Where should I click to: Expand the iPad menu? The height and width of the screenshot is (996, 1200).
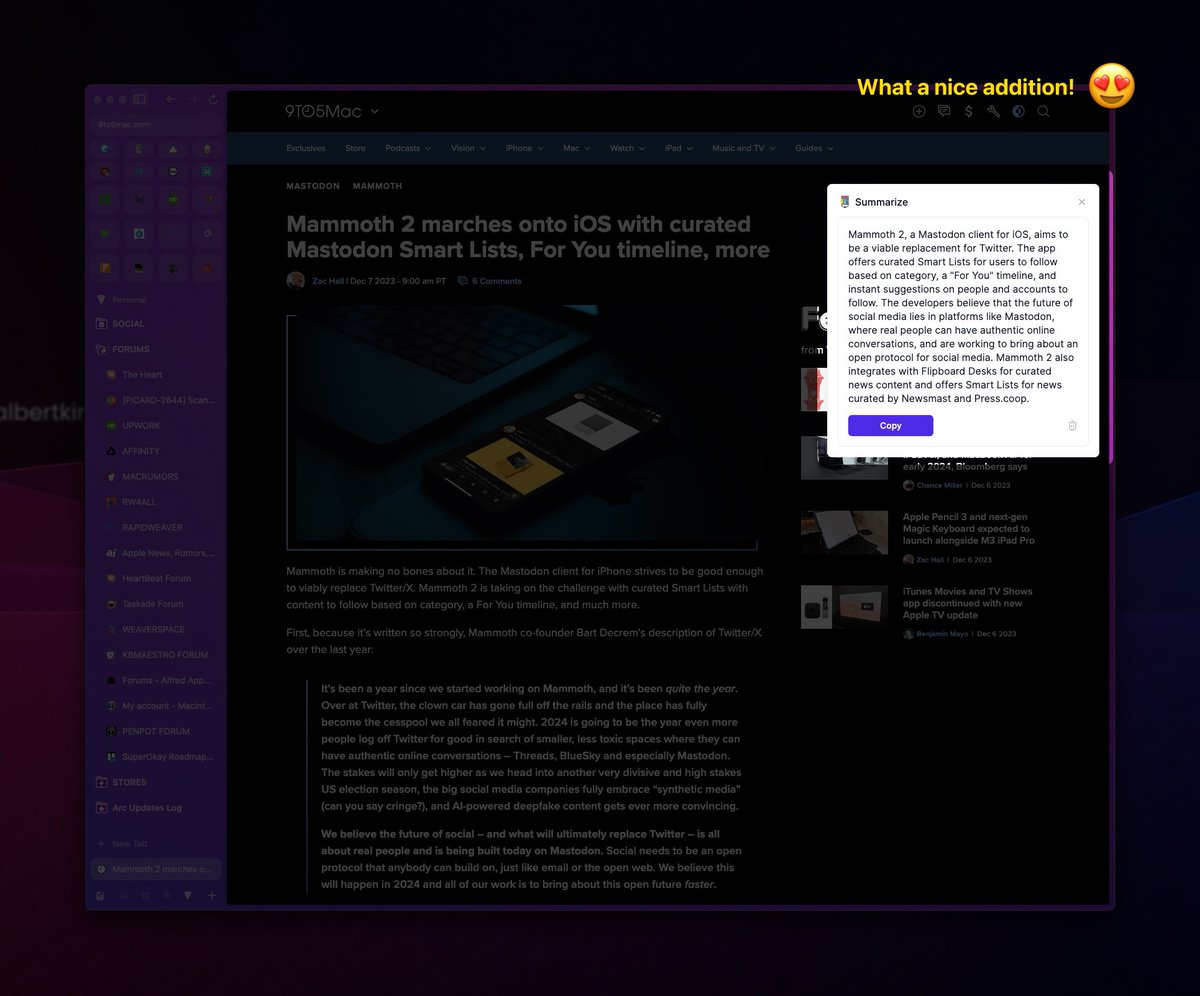[678, 148]
